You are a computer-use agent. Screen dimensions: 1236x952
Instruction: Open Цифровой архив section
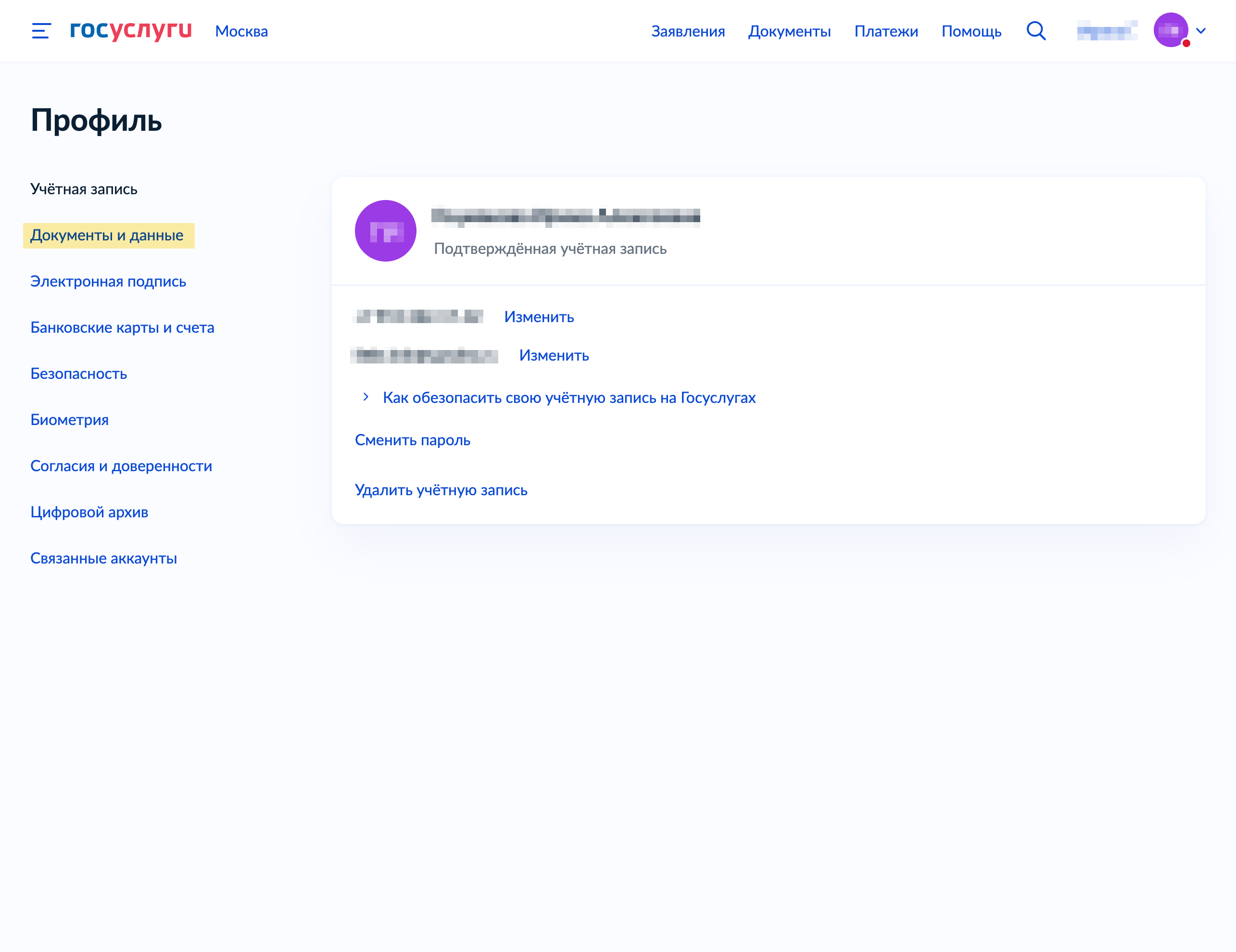[89, 512]
